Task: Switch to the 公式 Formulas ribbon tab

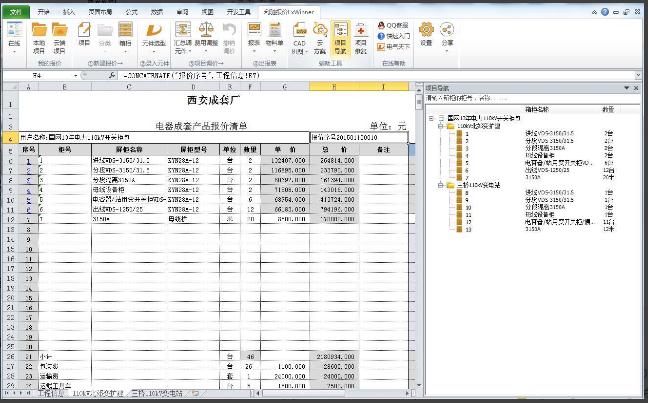Action: click(131, 12)
